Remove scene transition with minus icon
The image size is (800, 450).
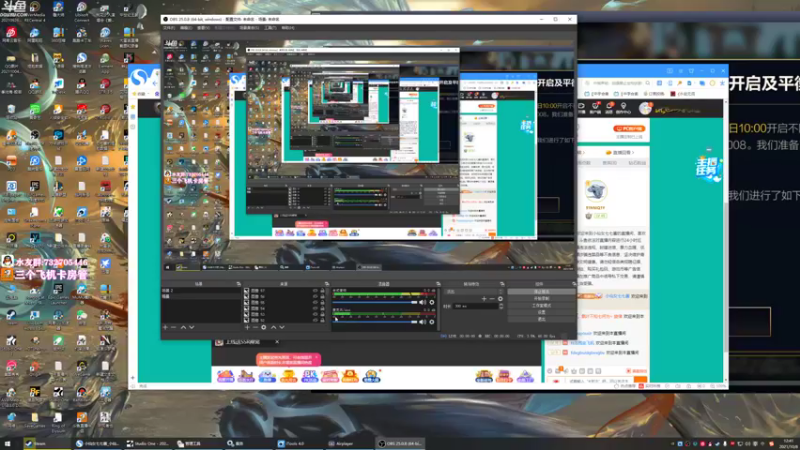(492, 298)
